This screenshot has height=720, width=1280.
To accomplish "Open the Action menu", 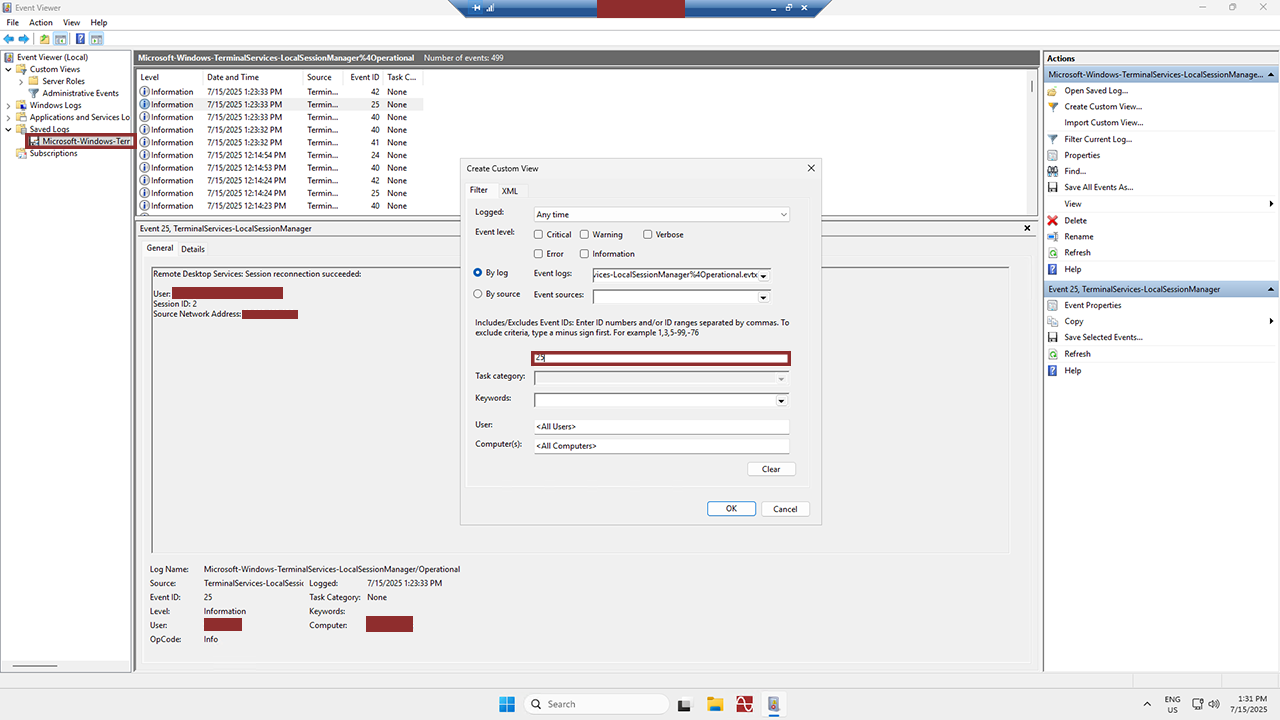I will 41,22.
